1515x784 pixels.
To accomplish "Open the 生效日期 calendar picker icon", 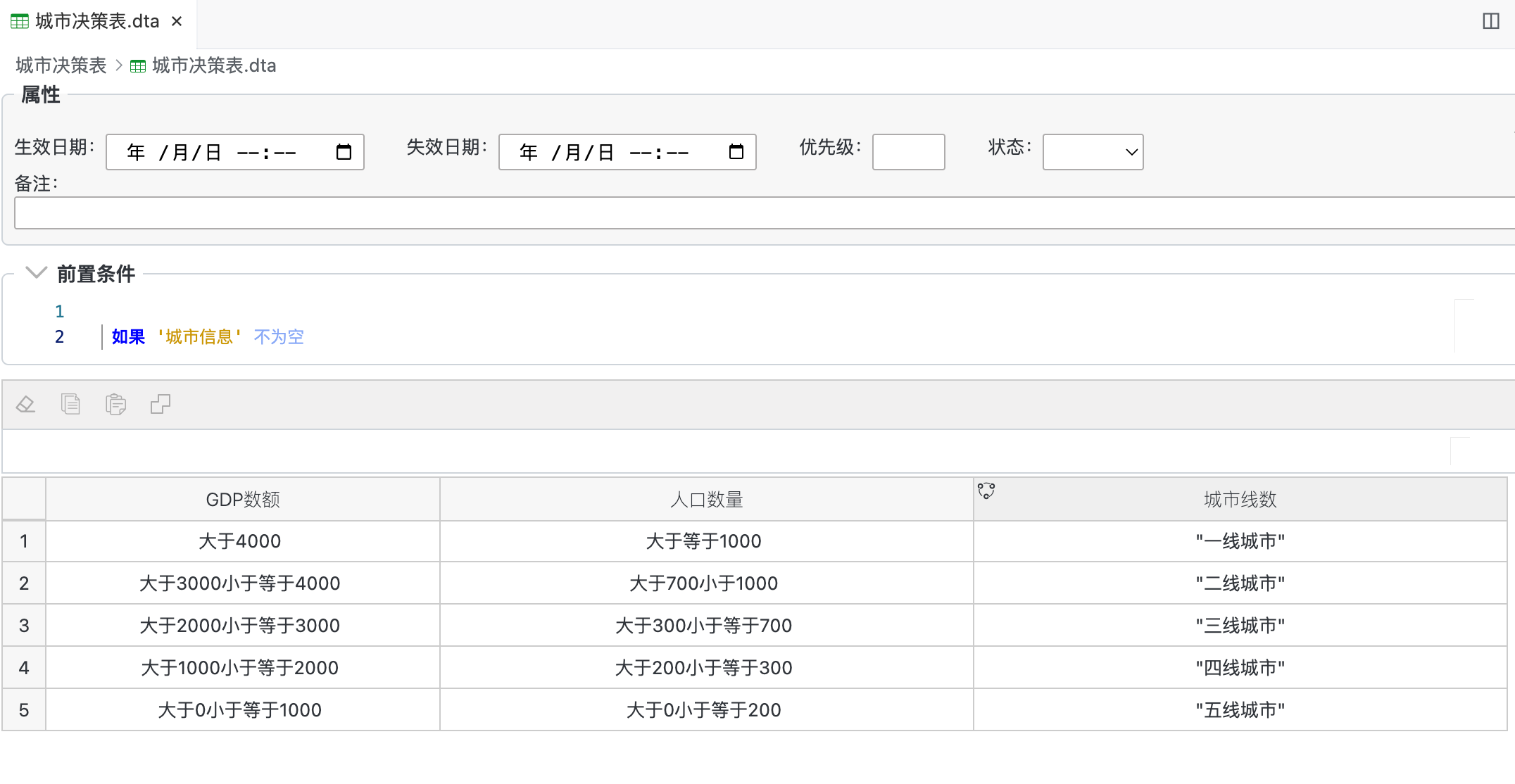I will point(344,152).
